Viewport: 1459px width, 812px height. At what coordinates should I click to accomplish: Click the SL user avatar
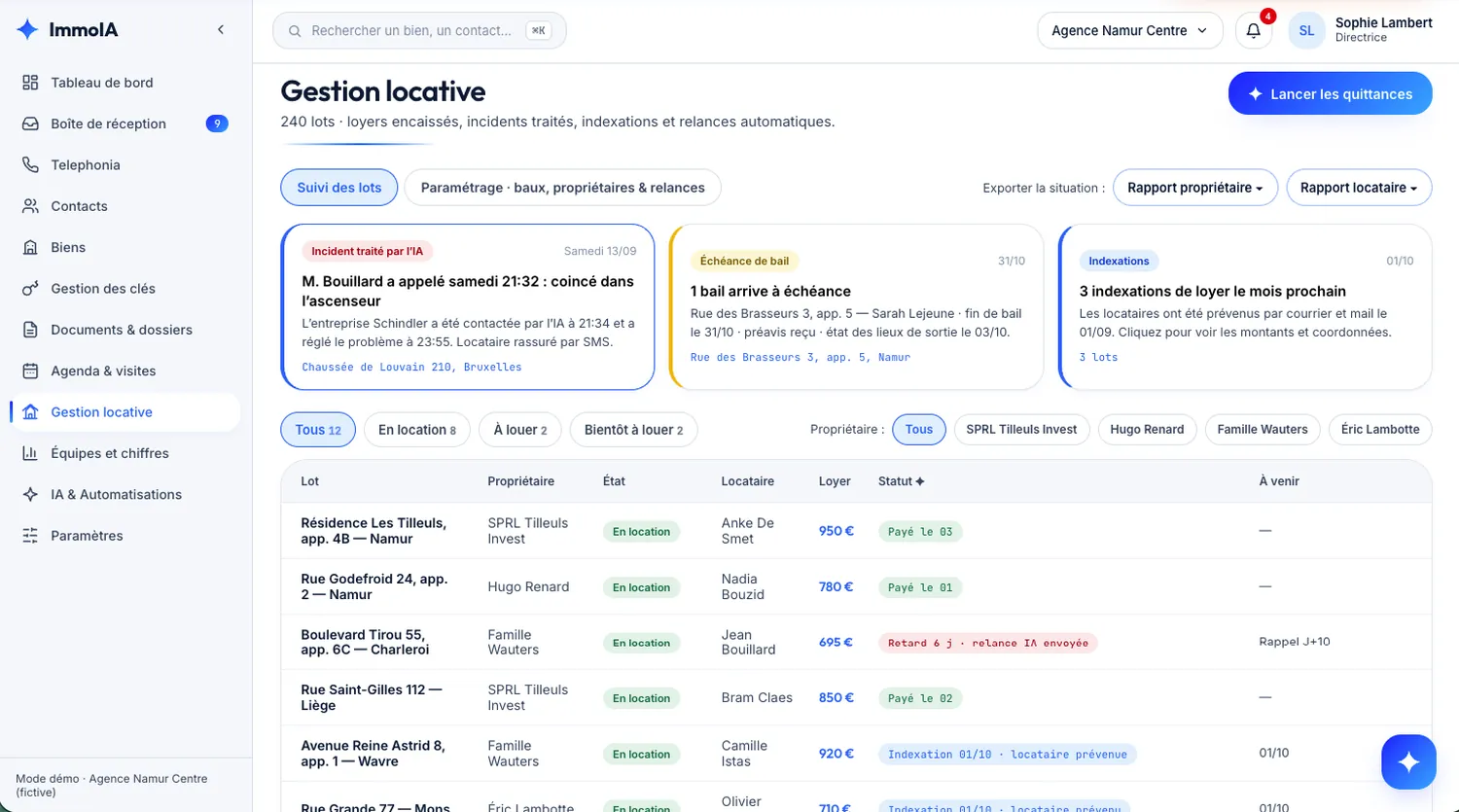1306,30
